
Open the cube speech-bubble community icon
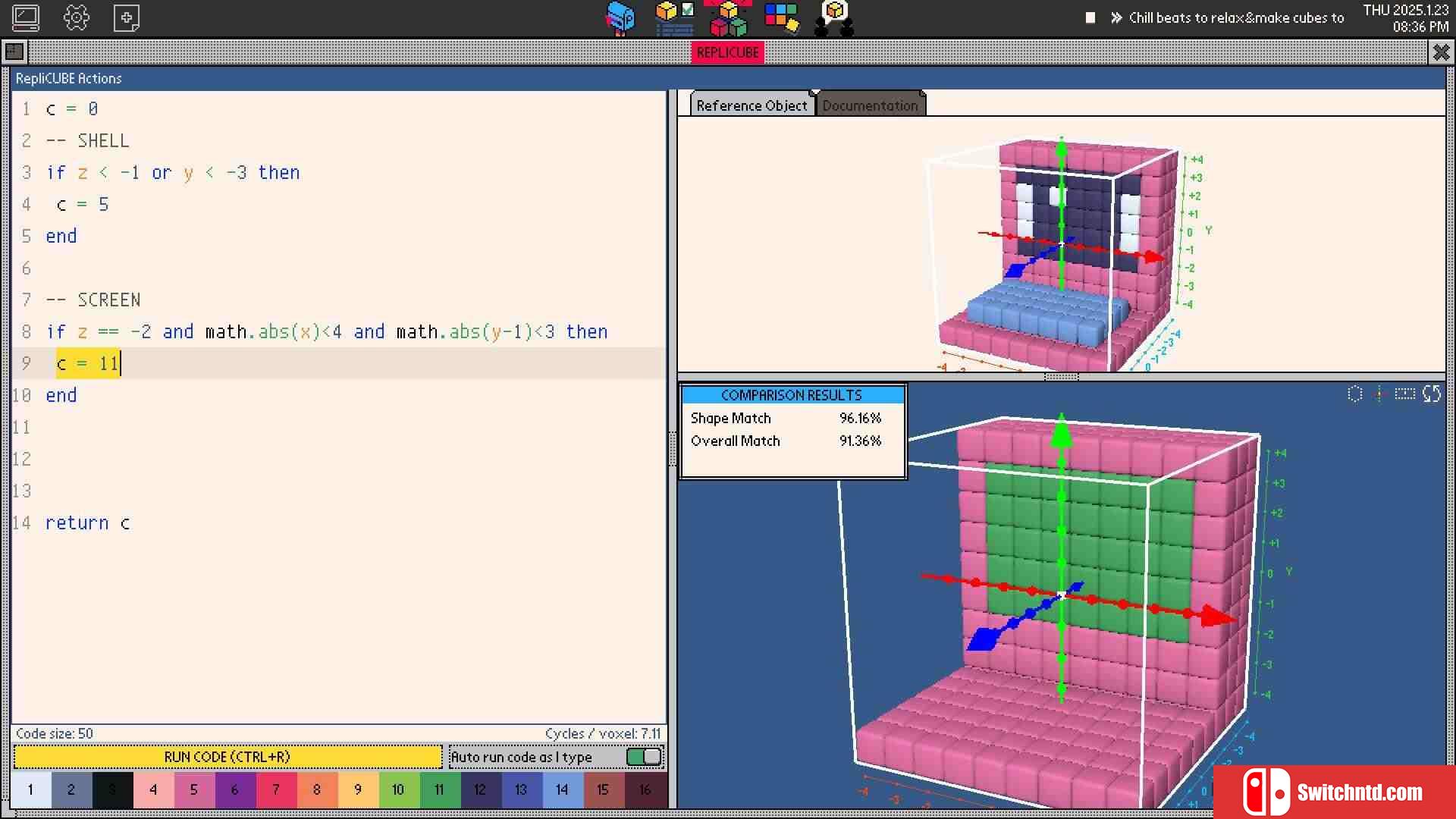(x=834, y=18)
